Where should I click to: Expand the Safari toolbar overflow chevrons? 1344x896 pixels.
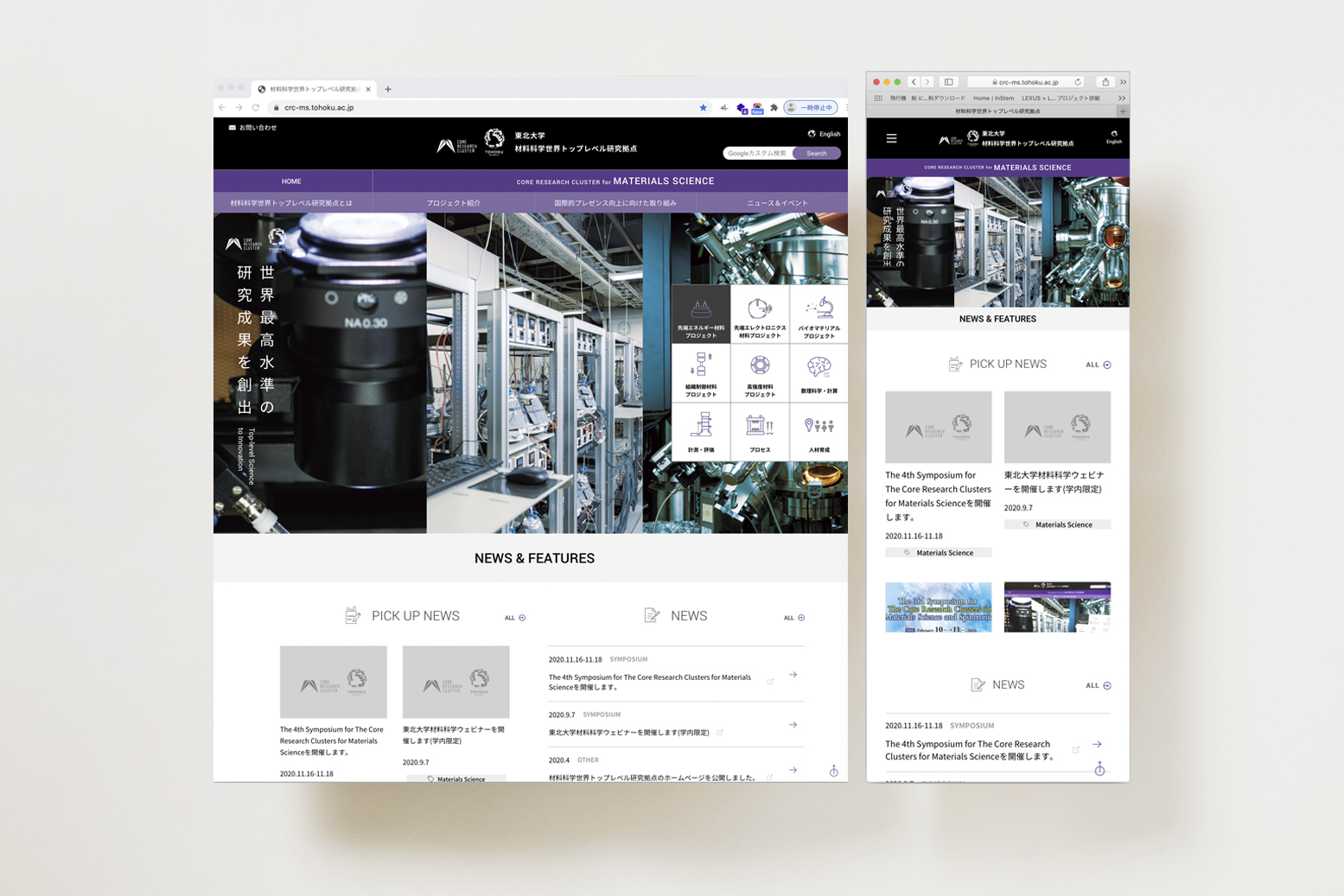[x=1123, y=82]
